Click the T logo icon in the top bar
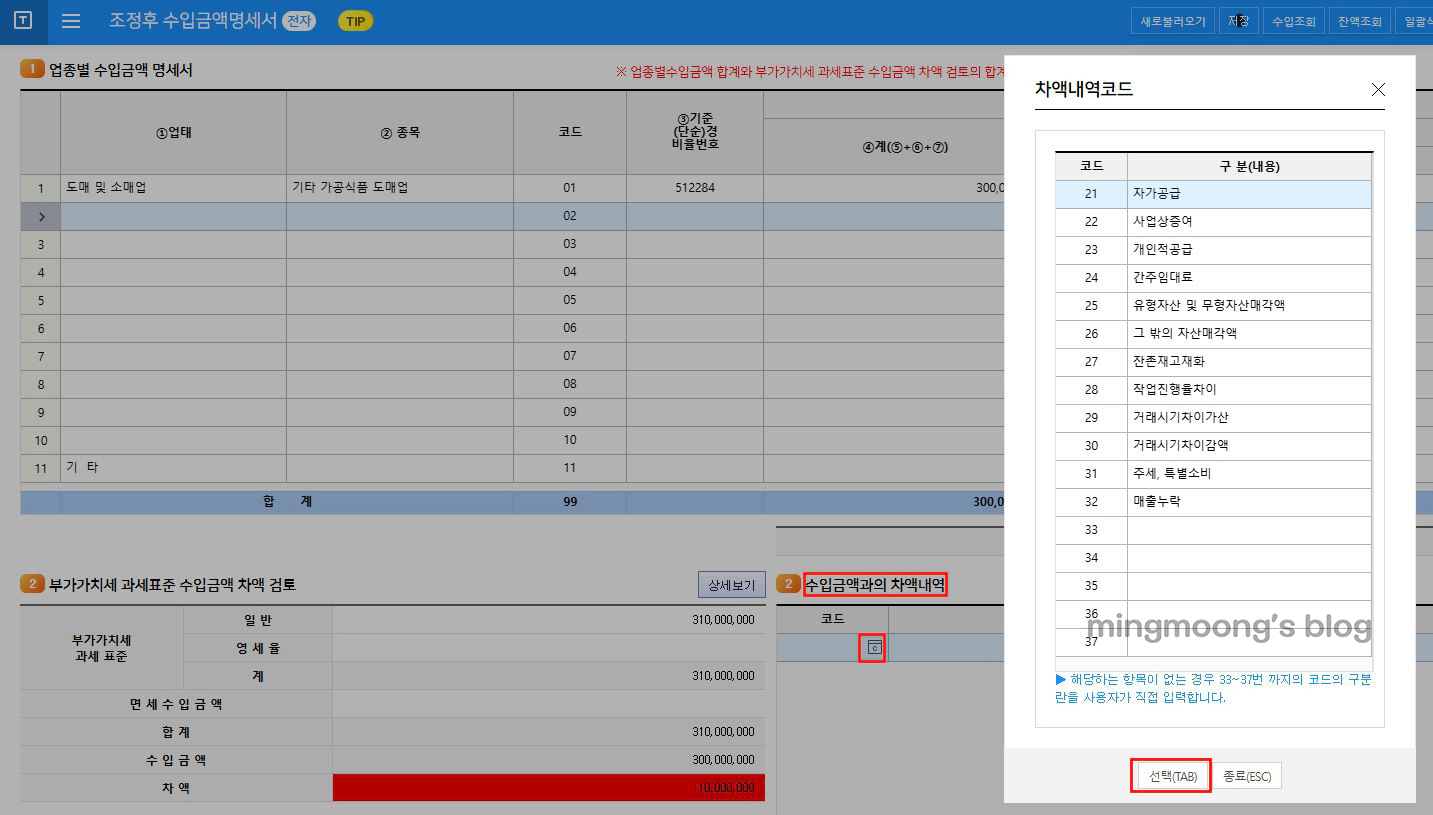The height and width of the screenshot is (815, 1433). tap(22, 20)
